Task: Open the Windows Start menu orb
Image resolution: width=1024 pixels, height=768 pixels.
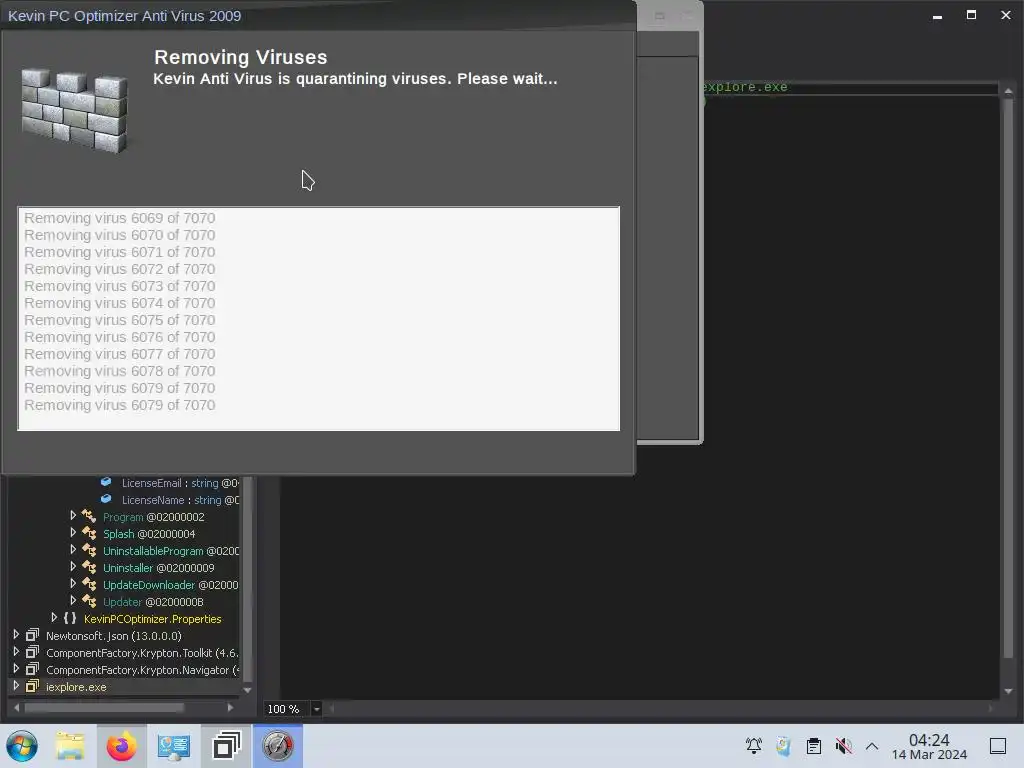Action: click(22, 746)
